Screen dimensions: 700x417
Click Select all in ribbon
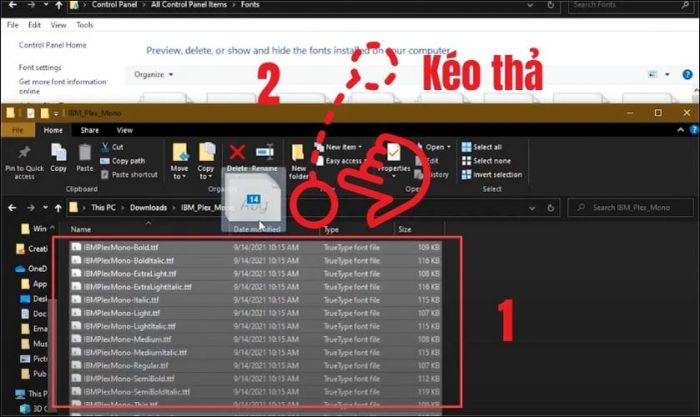pyautogui.click(x=482, y=147)
